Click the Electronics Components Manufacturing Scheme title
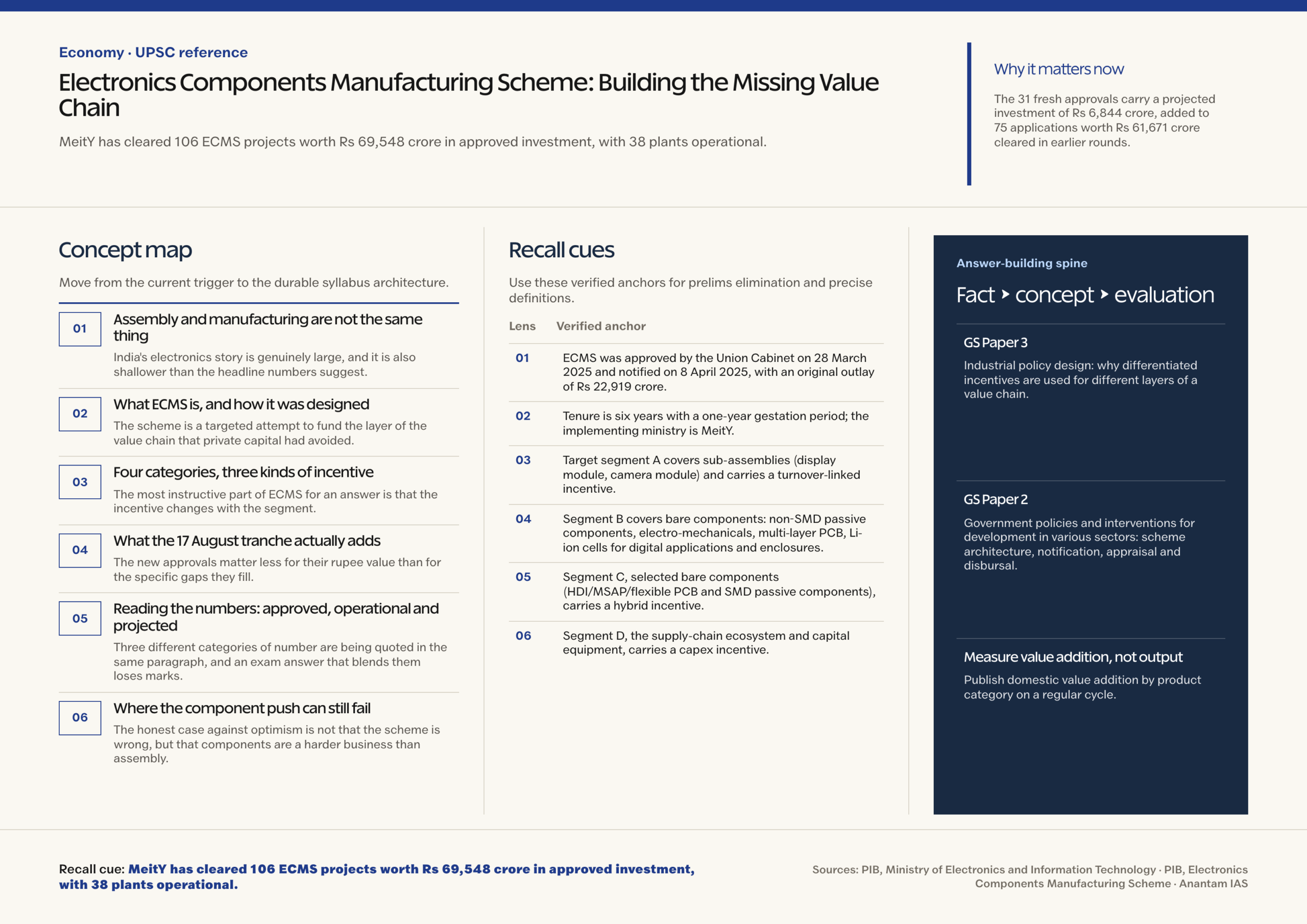 [x=469, y=95]
